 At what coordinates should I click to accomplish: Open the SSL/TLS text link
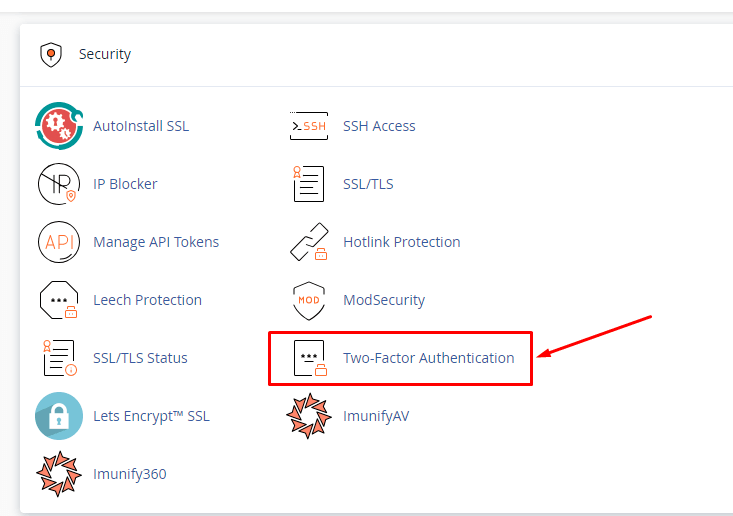[368, 184]
